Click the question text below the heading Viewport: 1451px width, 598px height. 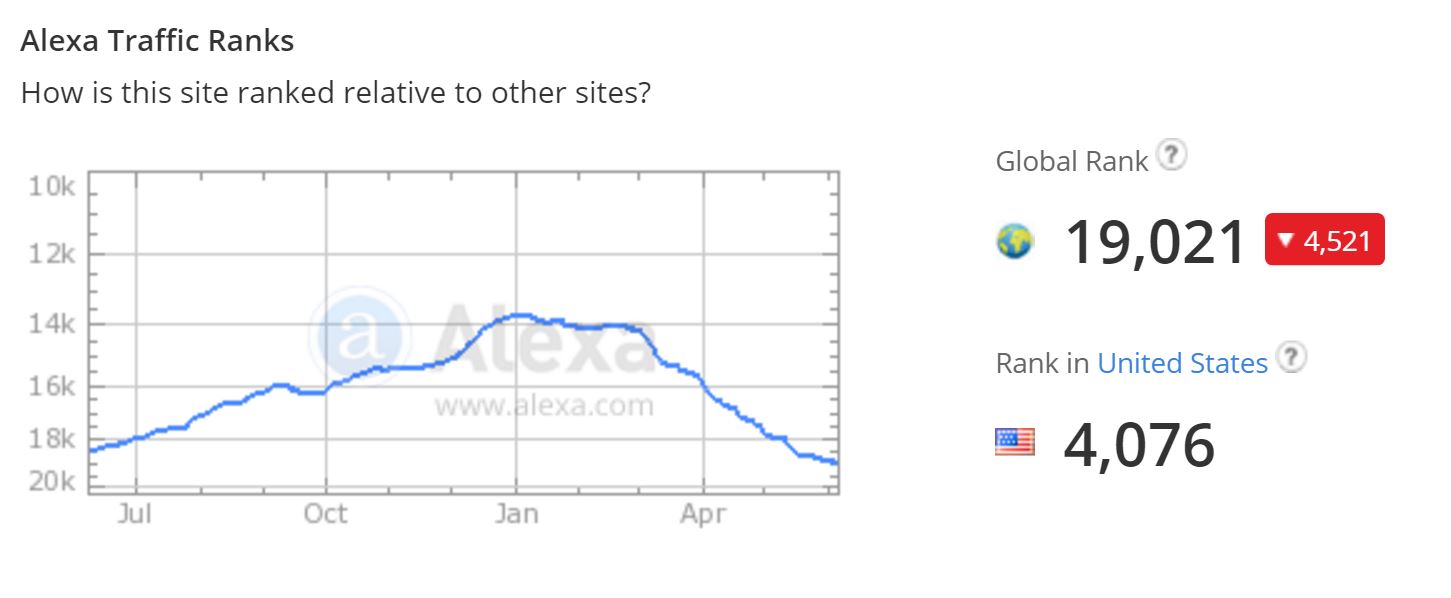point(336,94)
